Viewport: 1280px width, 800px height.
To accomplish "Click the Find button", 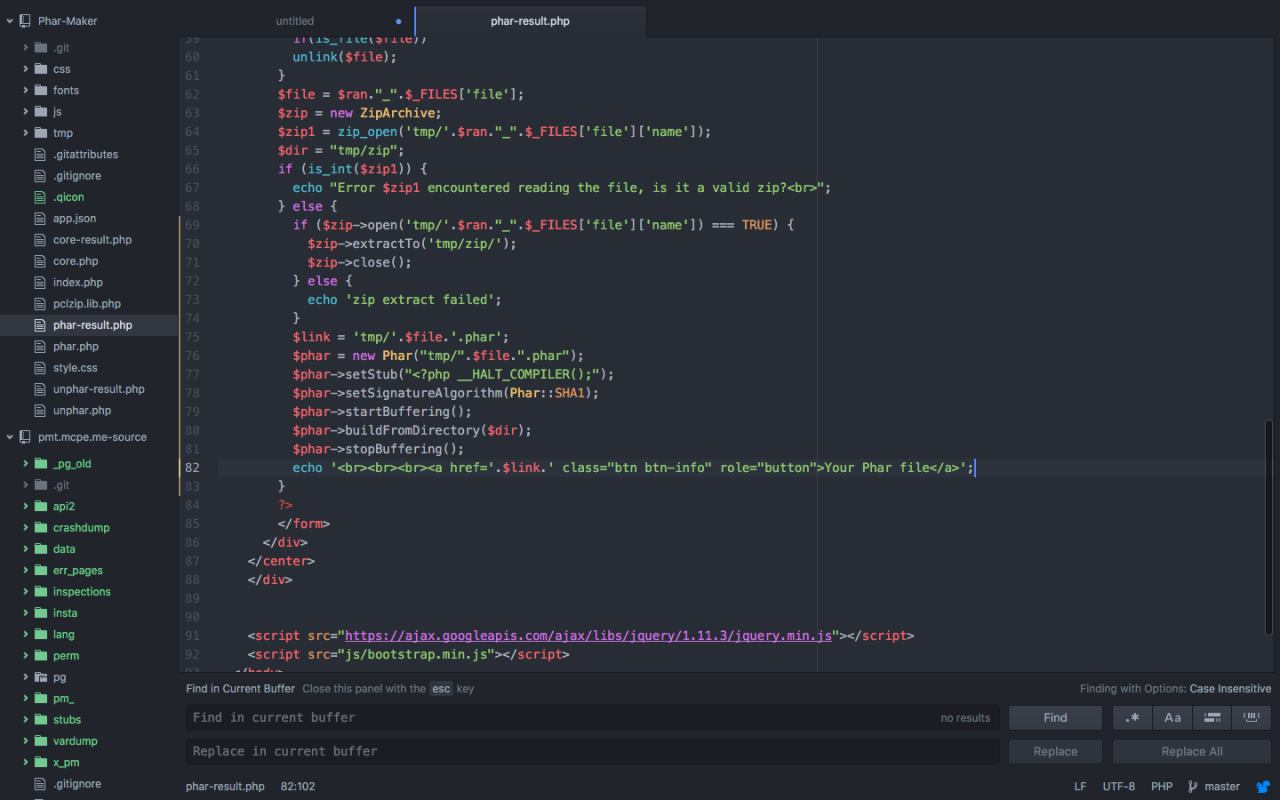I will point(1055,718).
